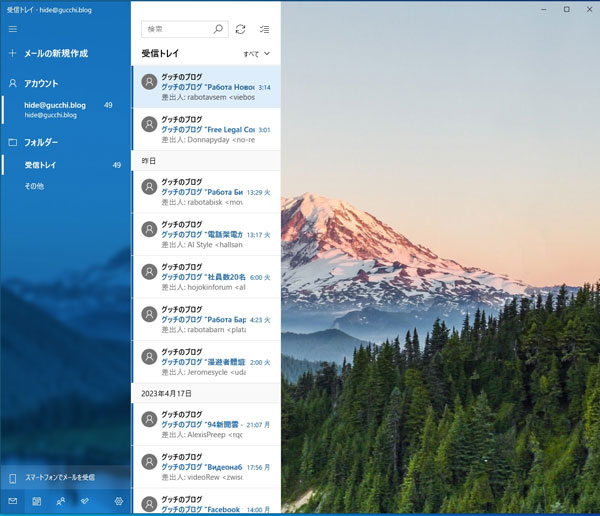The width and height of the screenshot is (600, 516).
Task: Click the Mail envelope icon
Action: 13,501
